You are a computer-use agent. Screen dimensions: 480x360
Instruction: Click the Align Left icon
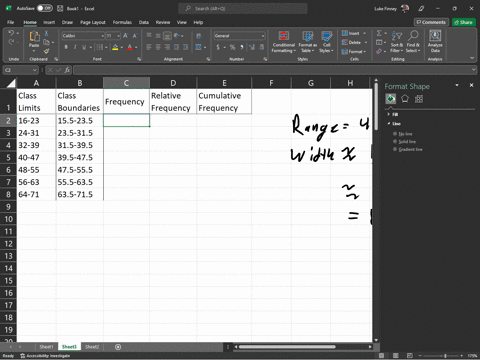coord(149,47)
